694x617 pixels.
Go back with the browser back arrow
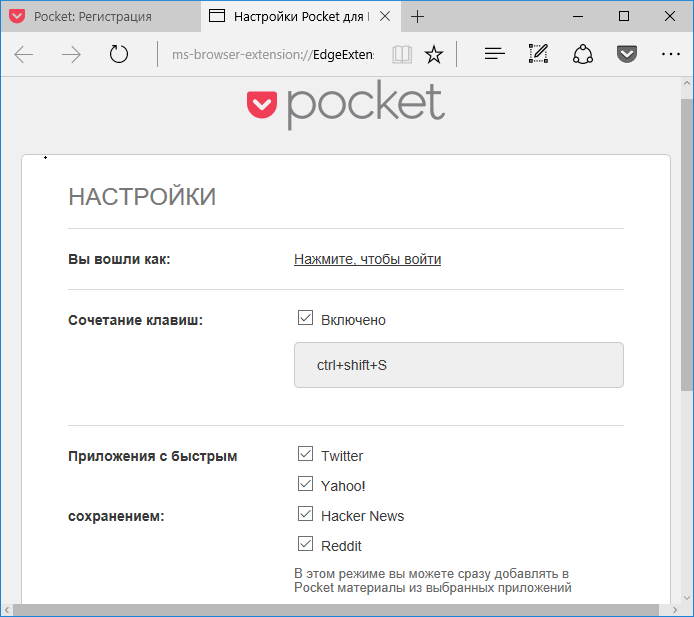coord(23,54)
